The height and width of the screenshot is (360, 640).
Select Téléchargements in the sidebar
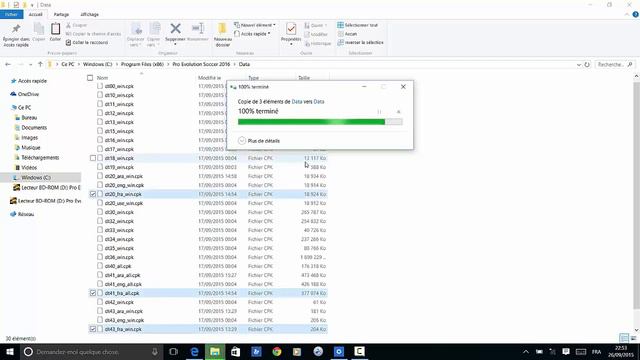click(x=40, y=158)
